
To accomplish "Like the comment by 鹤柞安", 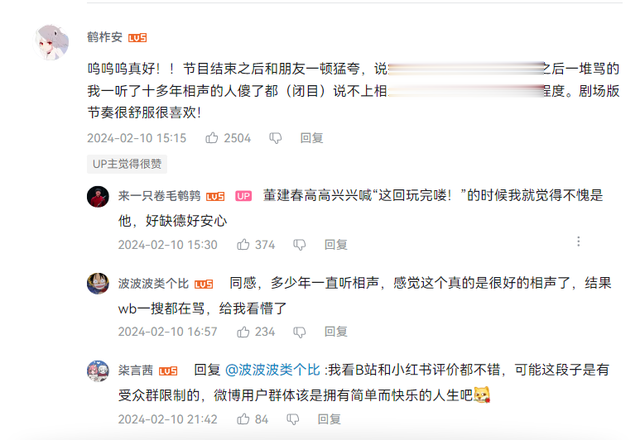I will pyautogui.click(x=211, y=138).
